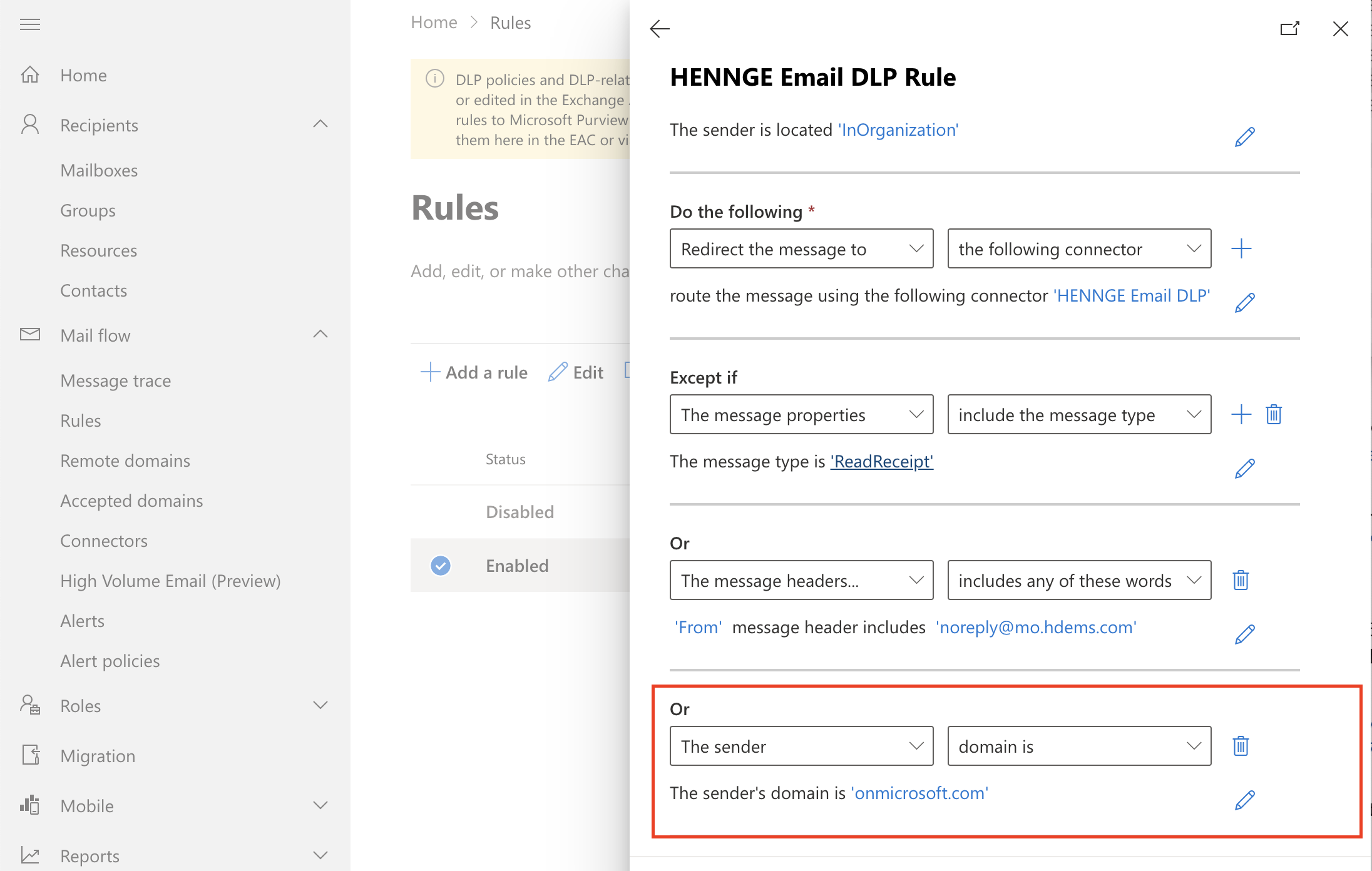Click the info icon in DLP notice
The image size is (1372, 871).
pos(435,79)
